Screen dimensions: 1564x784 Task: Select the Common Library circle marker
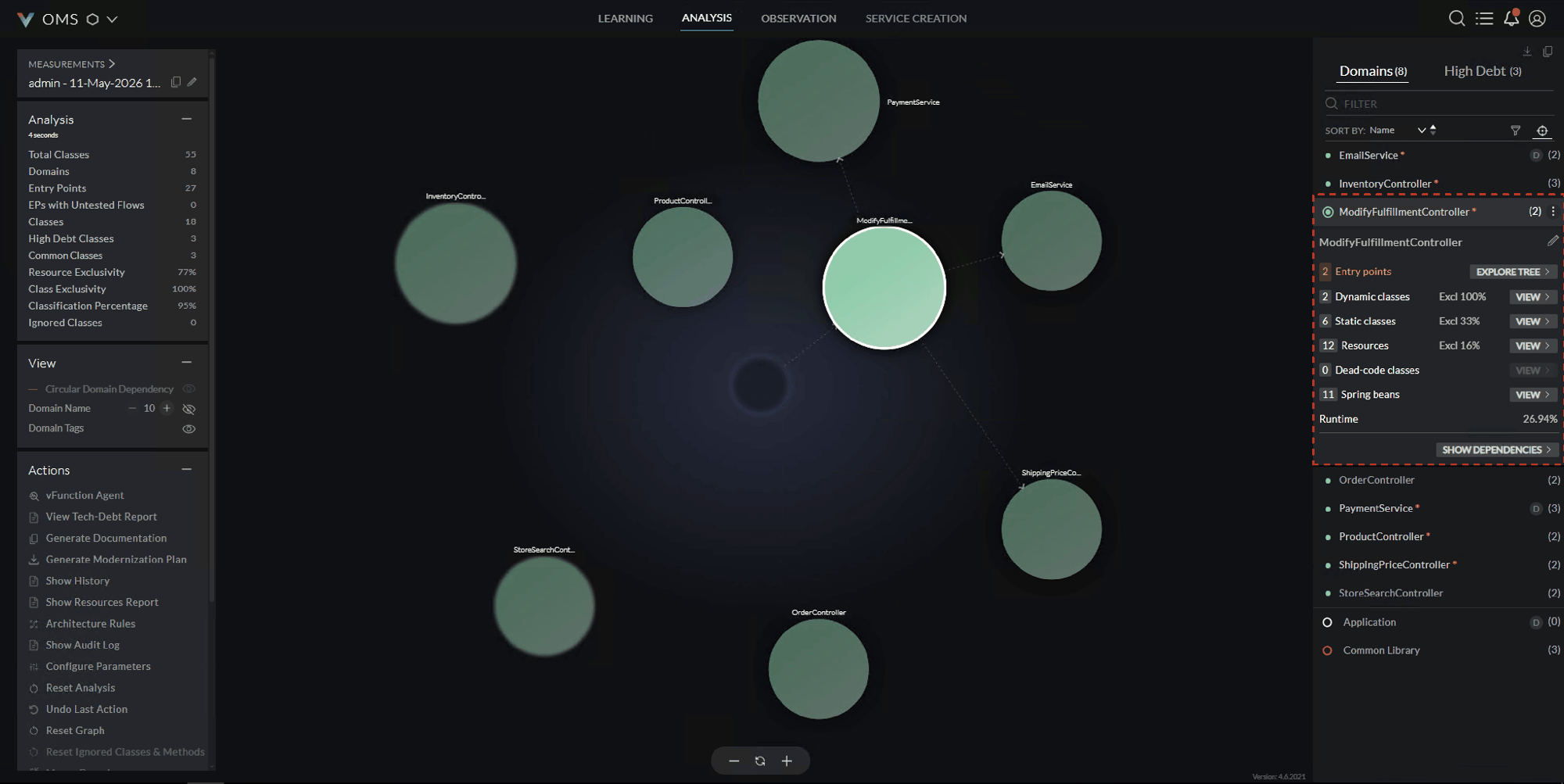click(1327, 651)
